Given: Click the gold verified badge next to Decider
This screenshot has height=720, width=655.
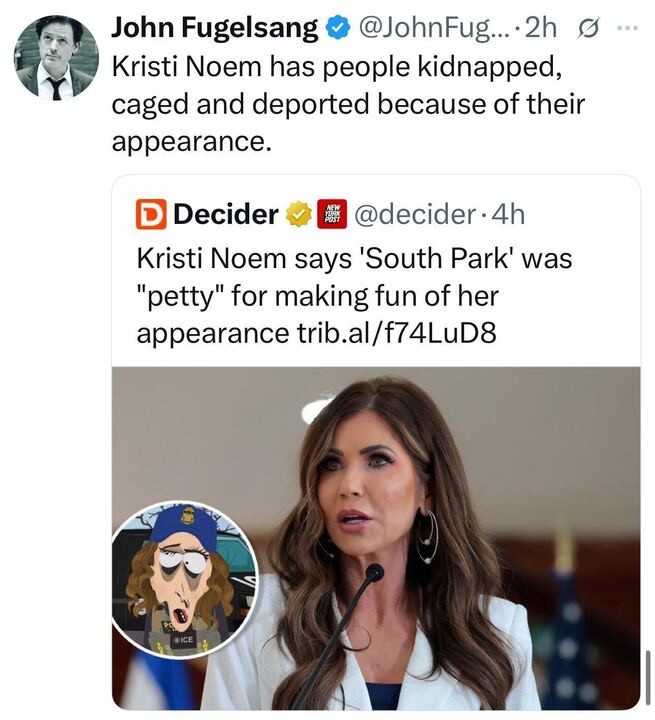Looking at the screenshot, I should [x=298, y=213].
